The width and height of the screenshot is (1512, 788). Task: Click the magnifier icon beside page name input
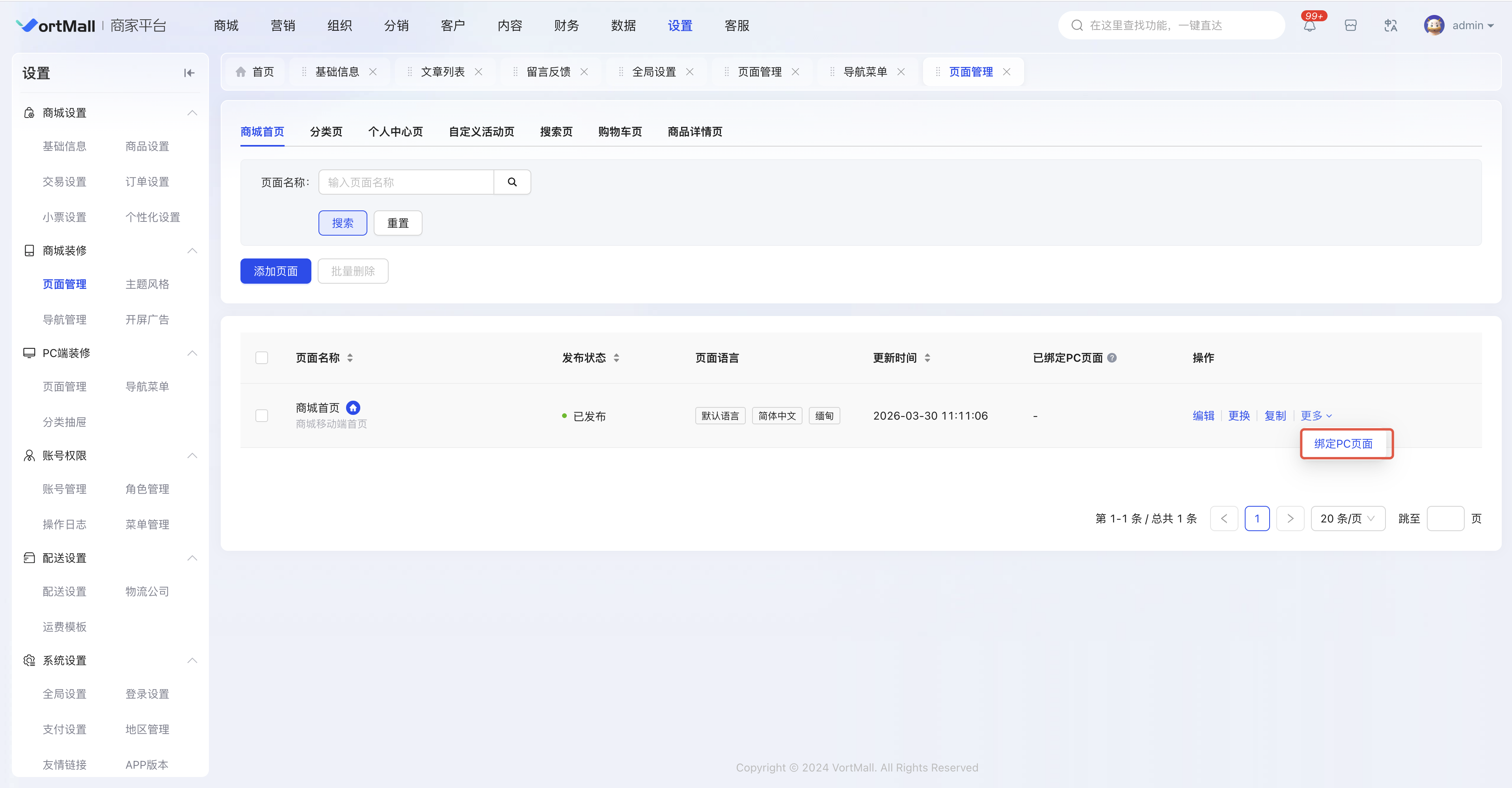[x=512, y=182]
